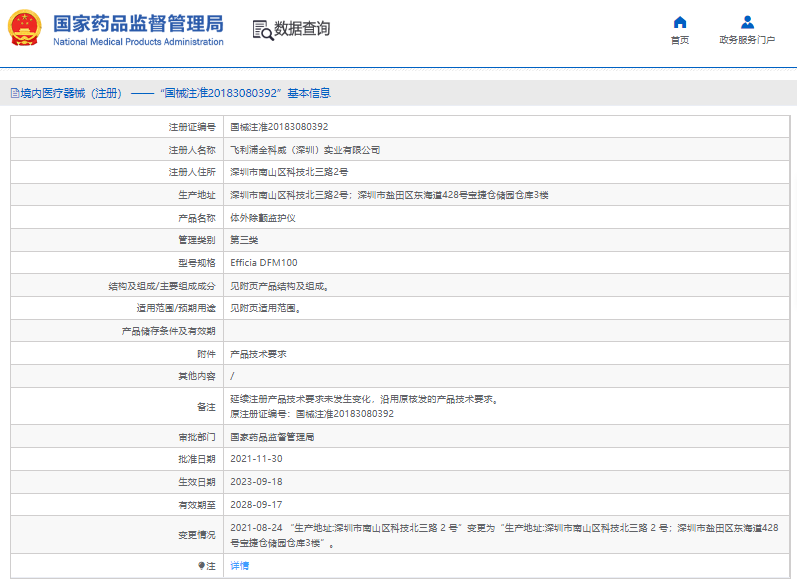This screenshot has height=586, width=797.
Task: Click the 生效日期 row label
Action: tap(197, 482)
